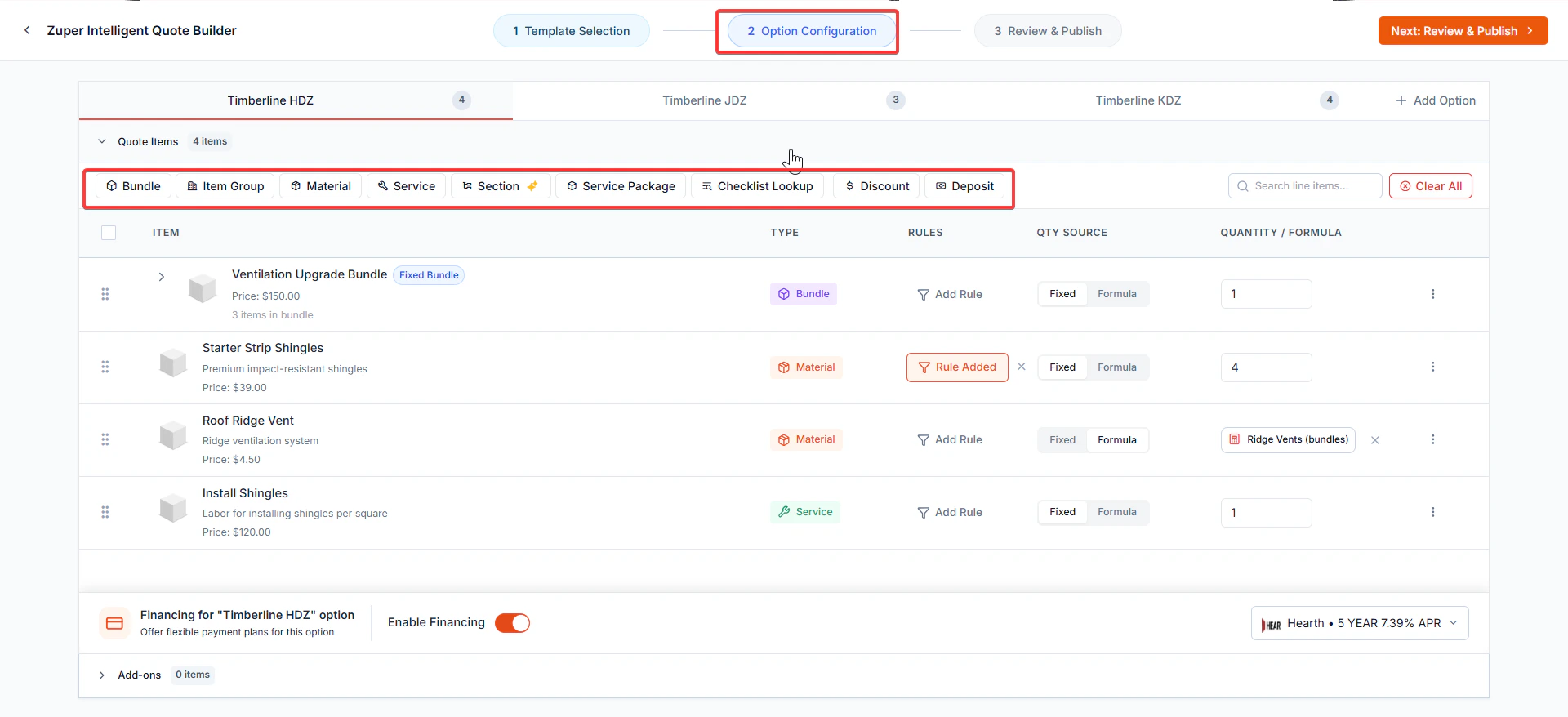This screenshot has height=717, width=1568.
Task: Add a Service line item
Action: click(x=406, y=186)
